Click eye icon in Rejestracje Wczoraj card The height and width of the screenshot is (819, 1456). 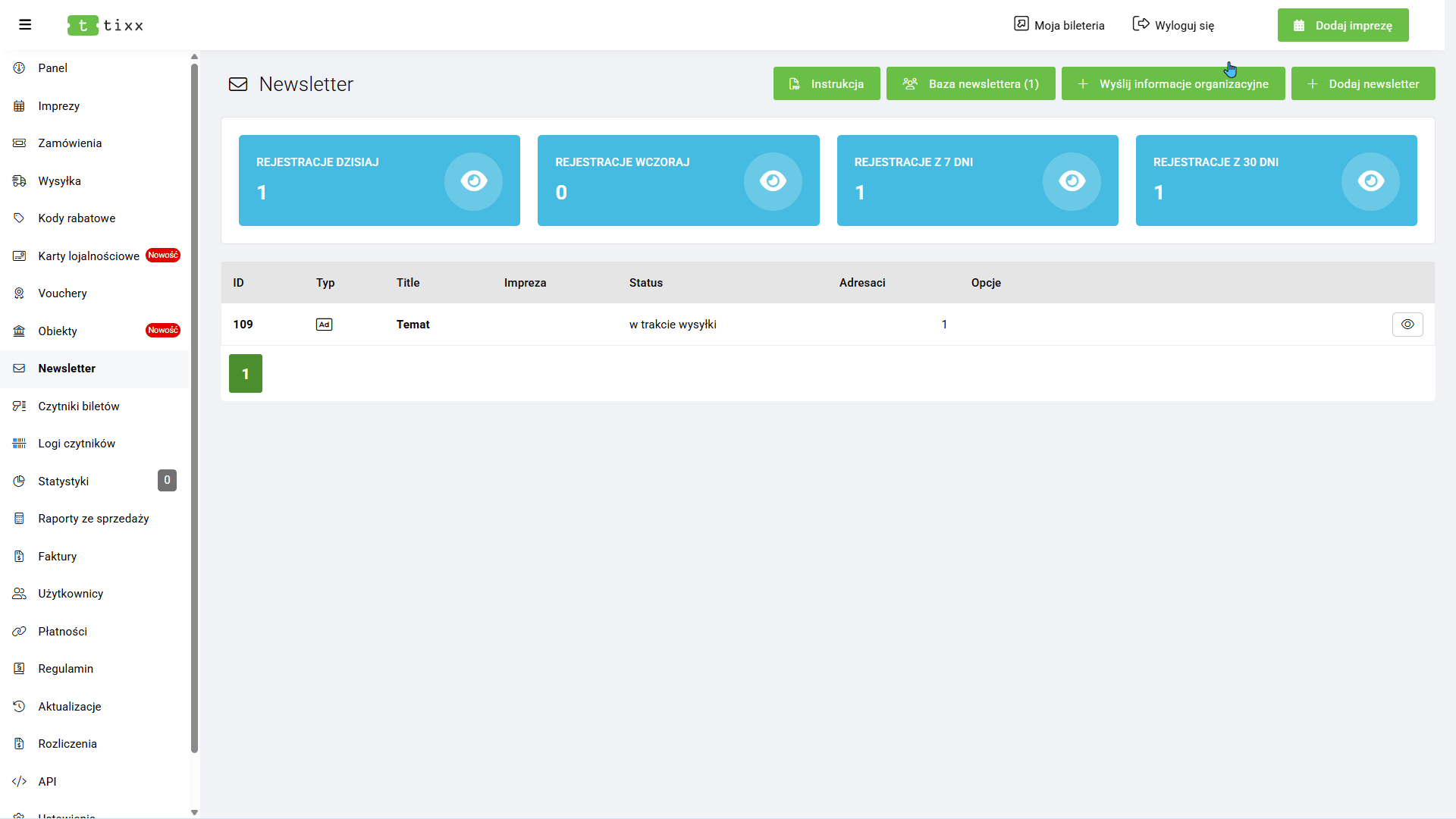tap(772, 181)
